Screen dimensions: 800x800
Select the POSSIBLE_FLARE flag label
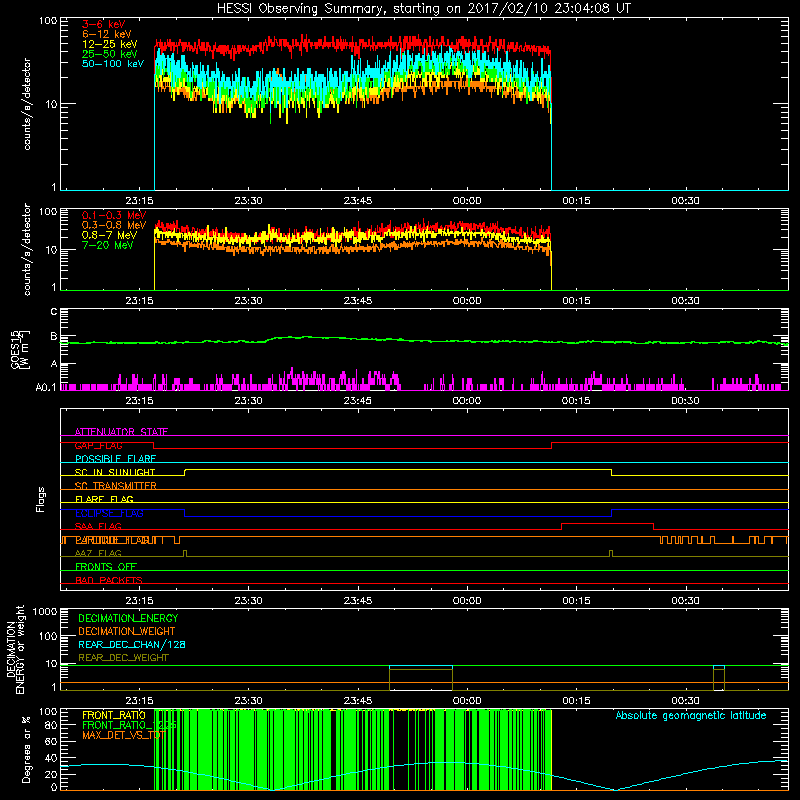(115, 459)
